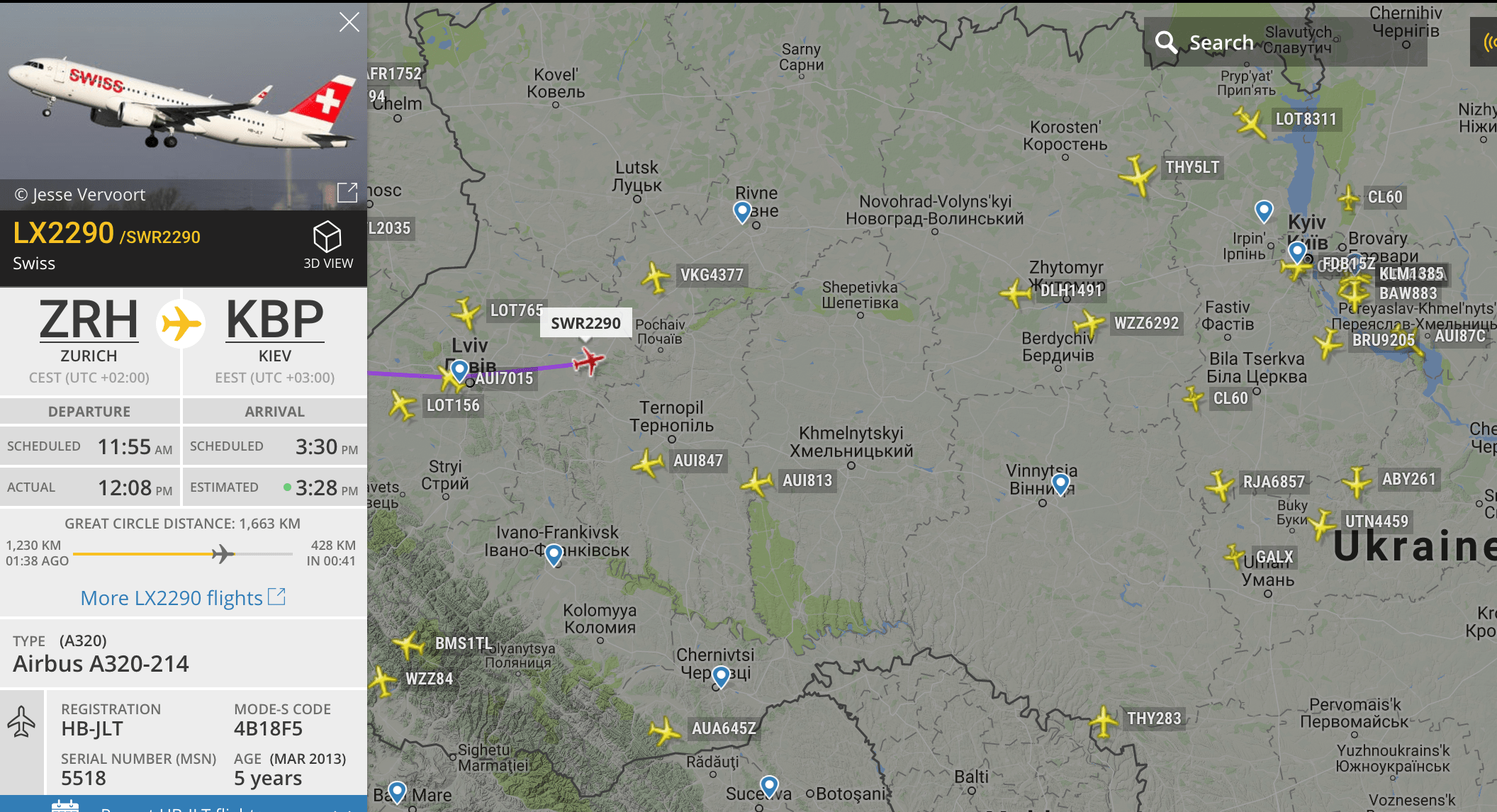Click the KBP arrival airport code

275,320
